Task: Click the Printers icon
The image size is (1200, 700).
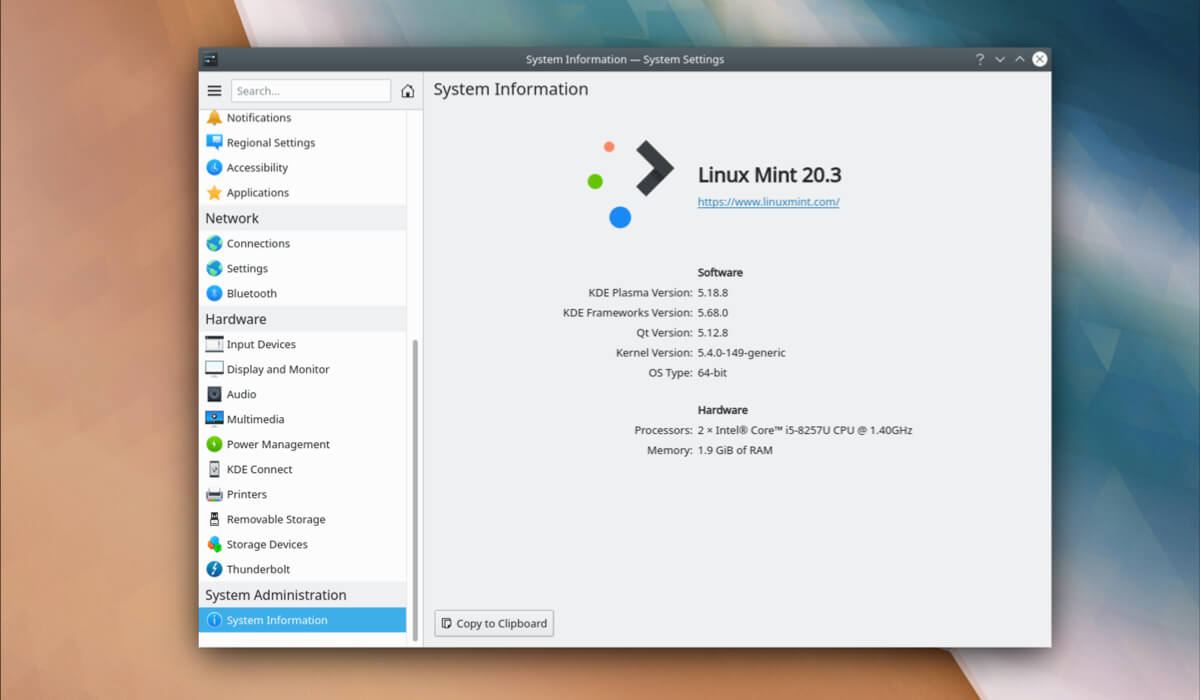Action: tap(214, 494)
